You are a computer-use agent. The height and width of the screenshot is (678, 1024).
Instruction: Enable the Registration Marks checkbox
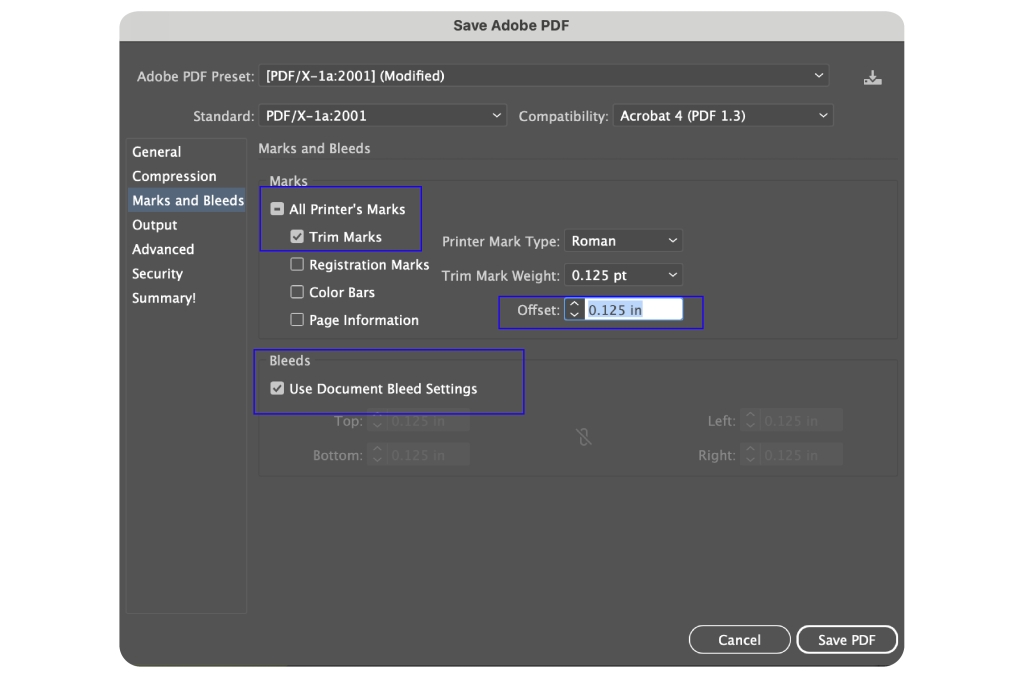tap(297, 265)
